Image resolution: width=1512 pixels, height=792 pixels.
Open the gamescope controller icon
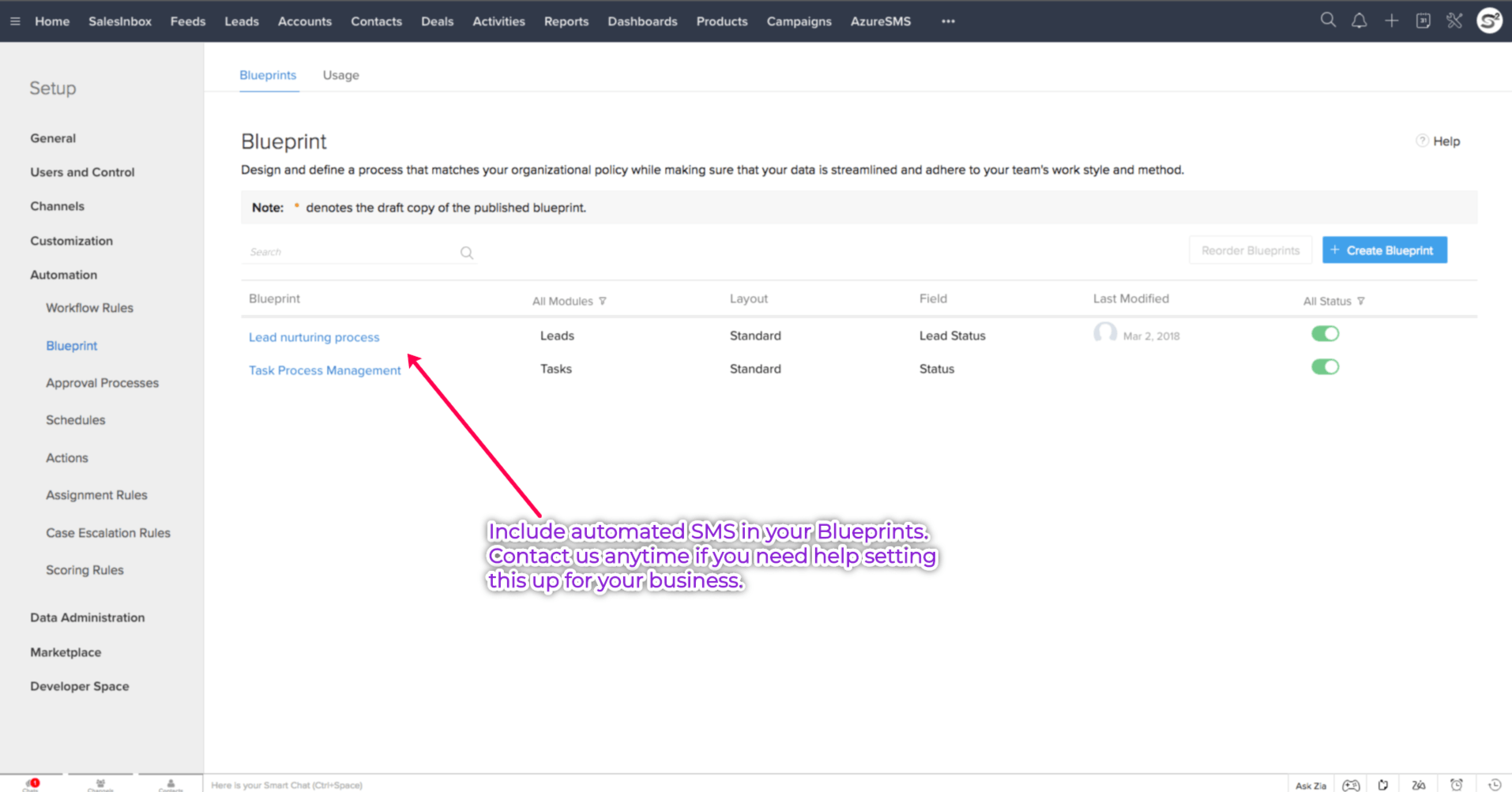(1351, 784)
